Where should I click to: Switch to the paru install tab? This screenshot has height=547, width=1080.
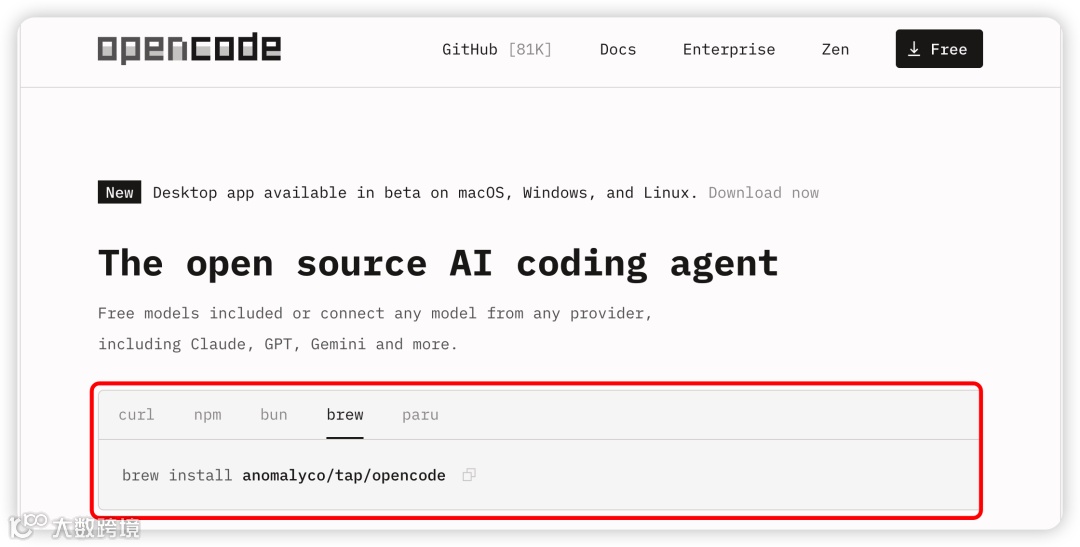(x=420, y=415)
